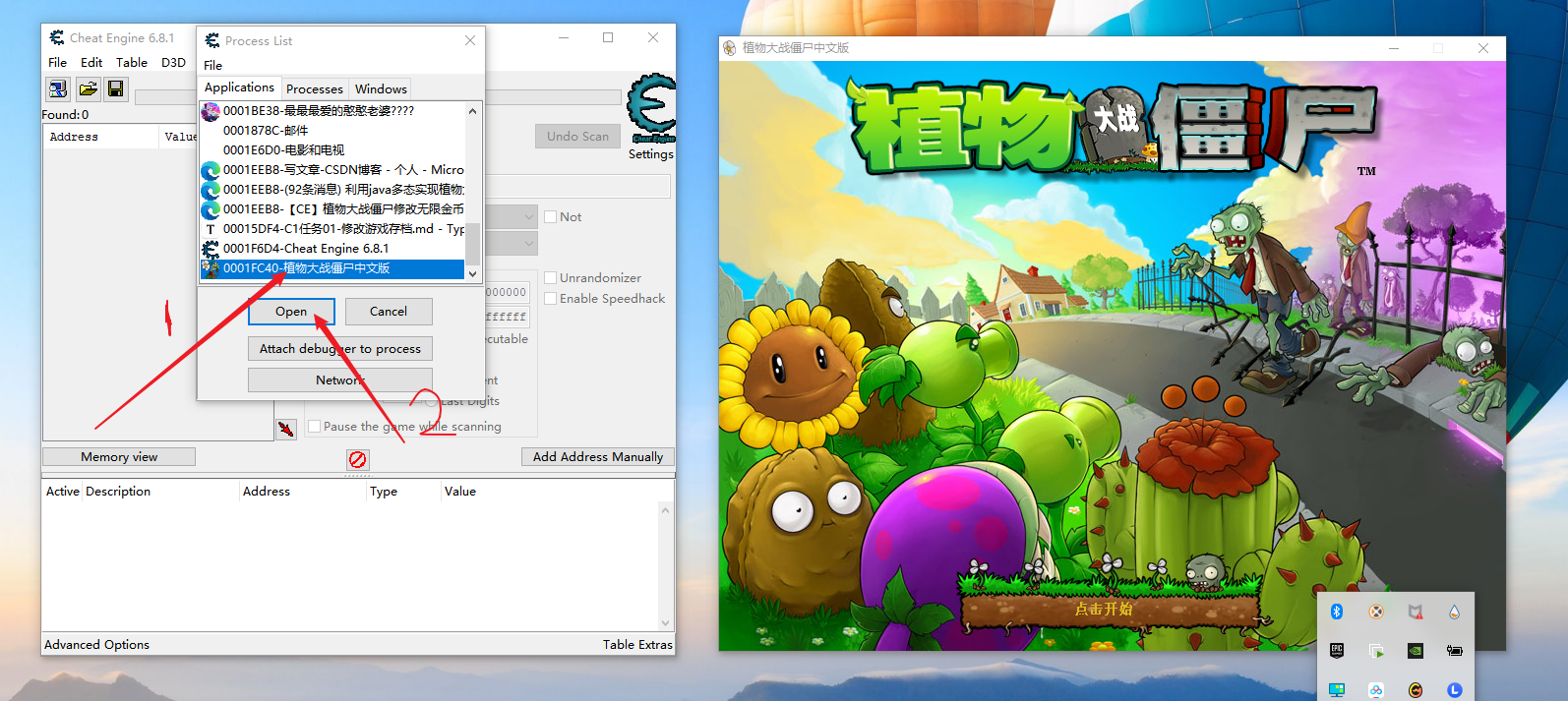
Task: Select 0001EEB8 【CE】植物大战僵尸 entry
Action: tap(332, 209)
